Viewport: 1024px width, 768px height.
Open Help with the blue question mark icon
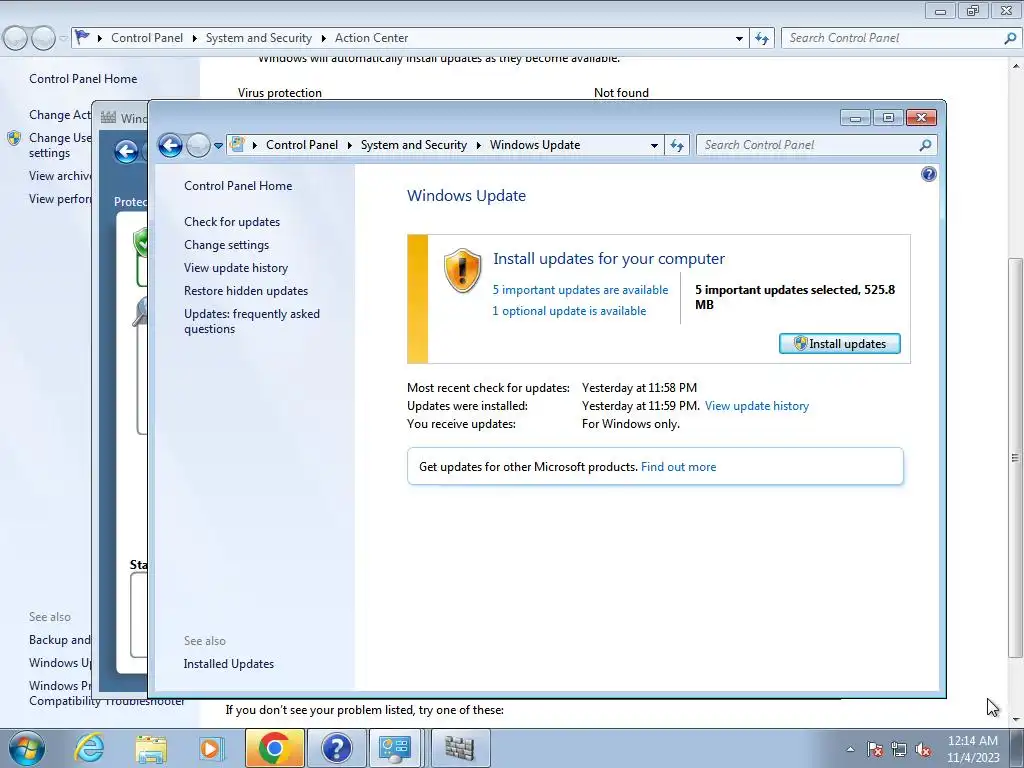pos(929,174)
